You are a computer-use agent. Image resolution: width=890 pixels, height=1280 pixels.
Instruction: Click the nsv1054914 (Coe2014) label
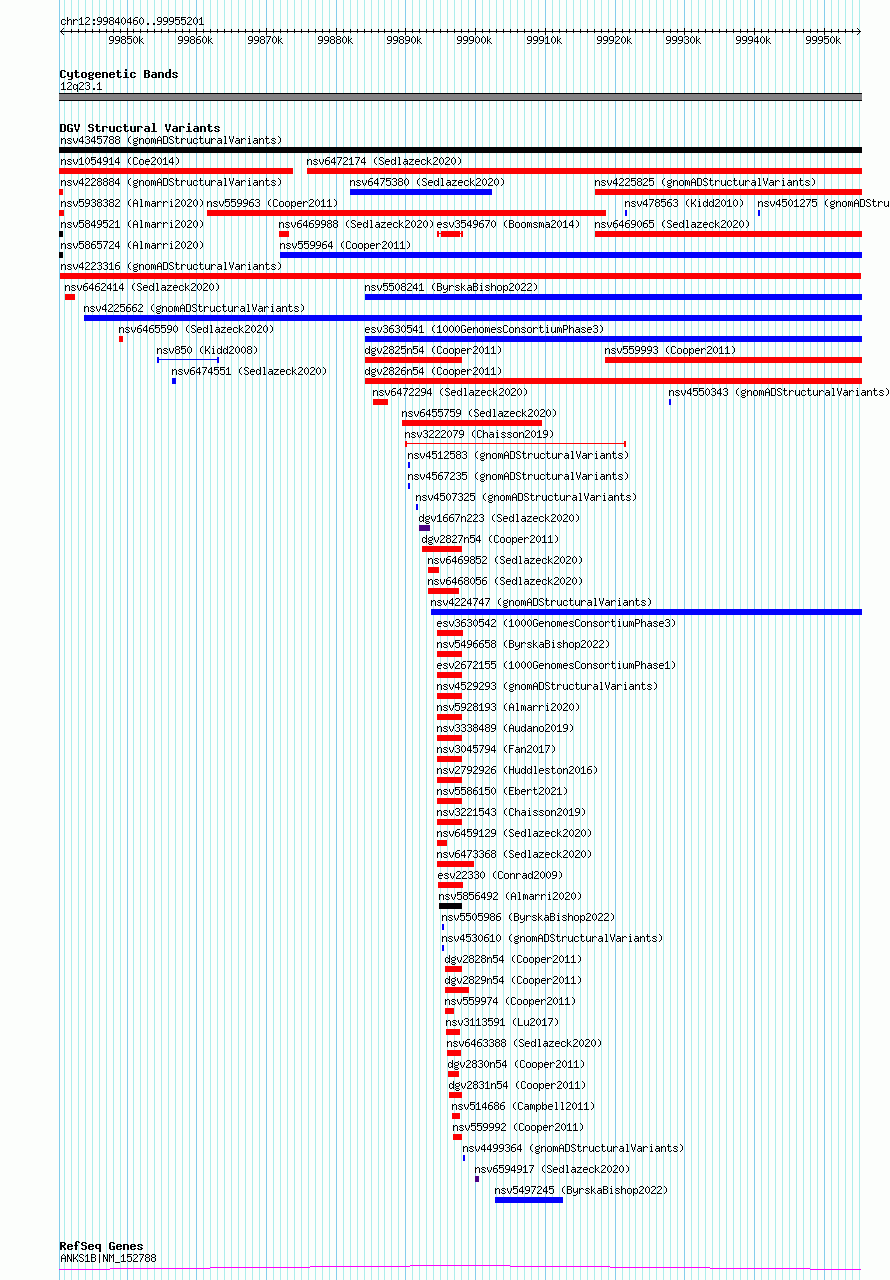119,161
